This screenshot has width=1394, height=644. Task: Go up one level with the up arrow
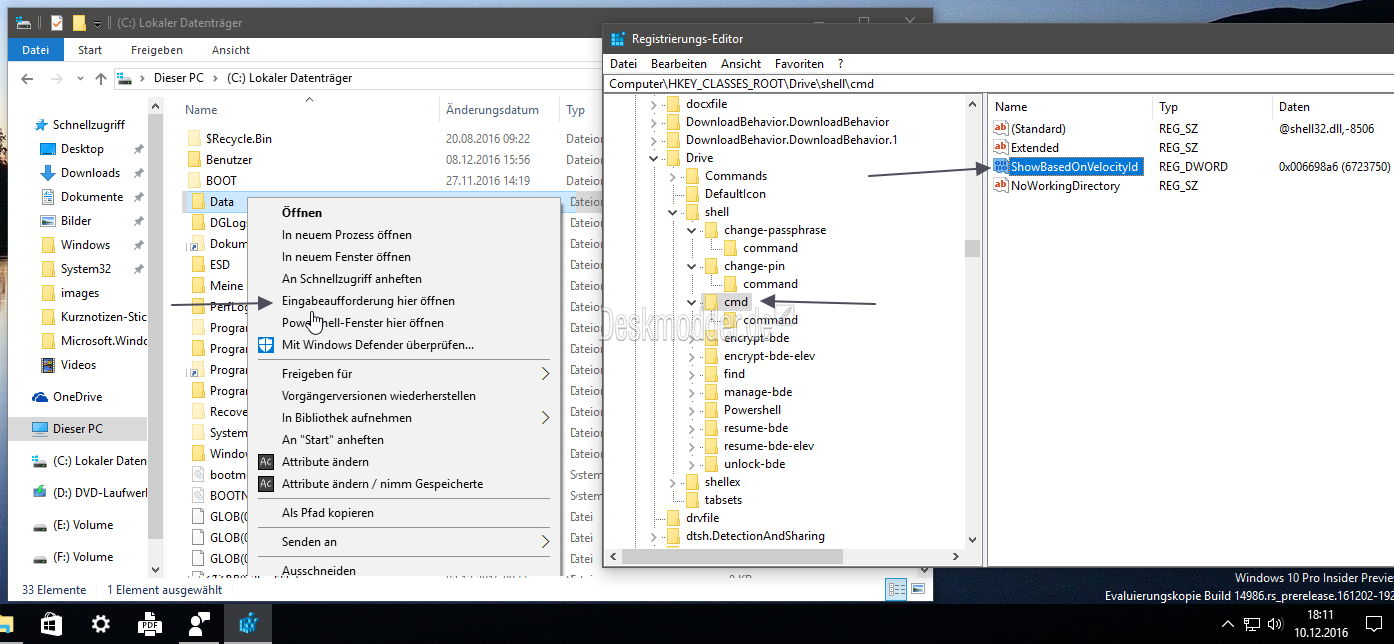(100, 78)
